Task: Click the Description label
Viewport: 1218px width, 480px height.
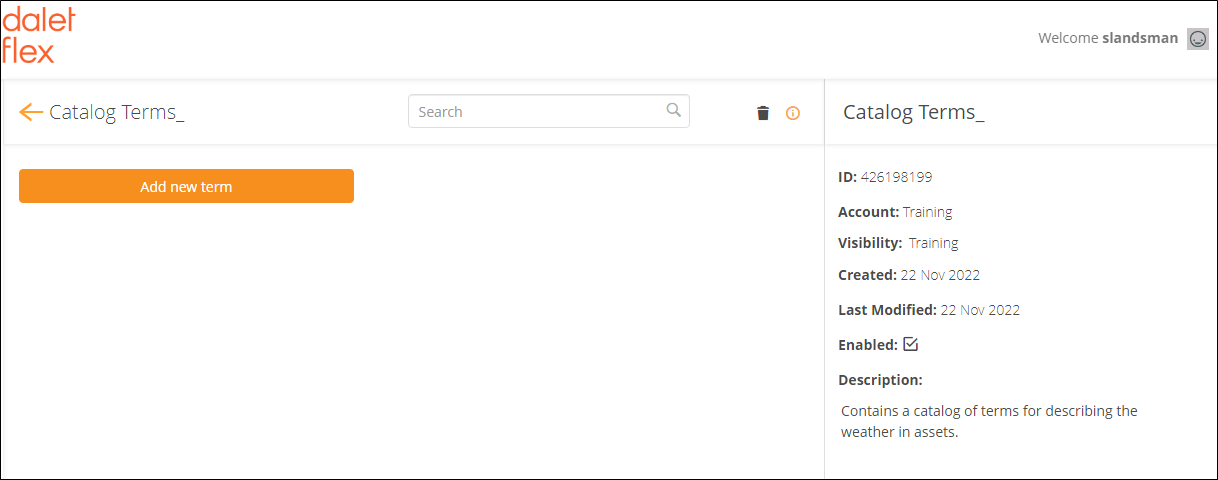Action: [880, 380]
